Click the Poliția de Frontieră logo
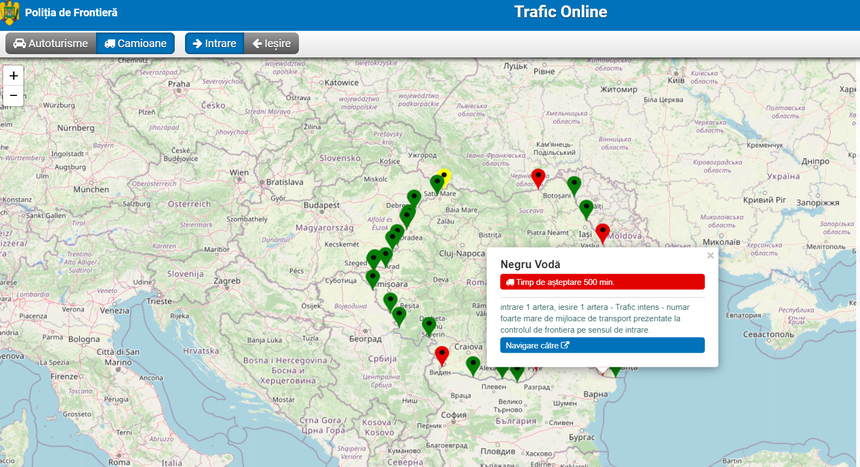This screenshot has width=860, height=467. click(x=10, y=13)
